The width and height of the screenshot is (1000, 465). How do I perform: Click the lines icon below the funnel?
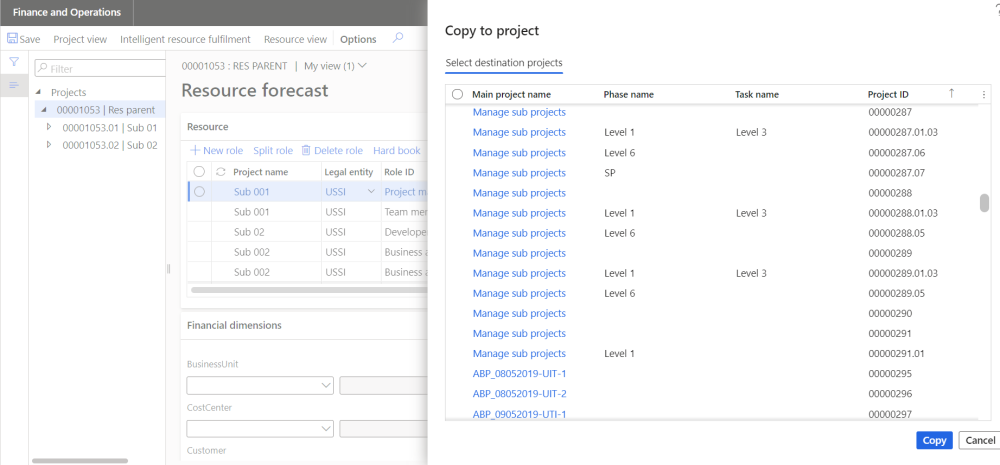tap(14, 85)
